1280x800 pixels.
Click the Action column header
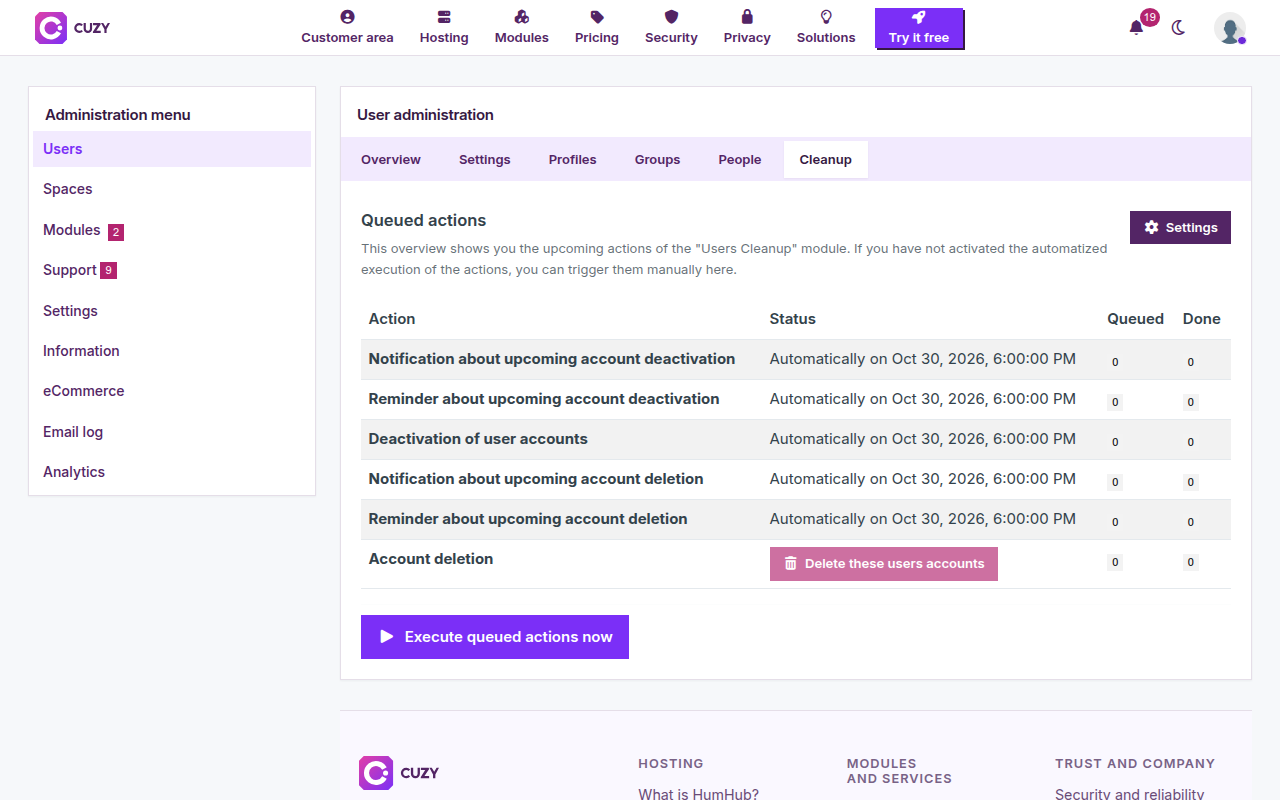tap(392, 319)
